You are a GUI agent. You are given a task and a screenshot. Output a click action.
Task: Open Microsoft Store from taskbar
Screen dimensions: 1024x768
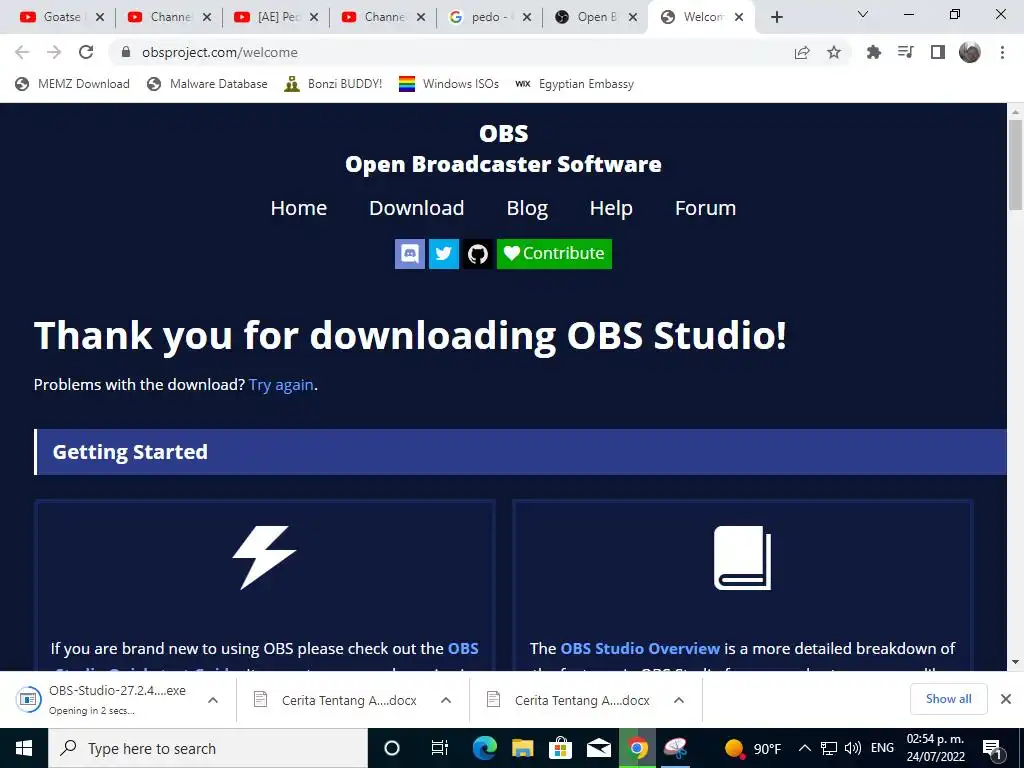(560, 748)
